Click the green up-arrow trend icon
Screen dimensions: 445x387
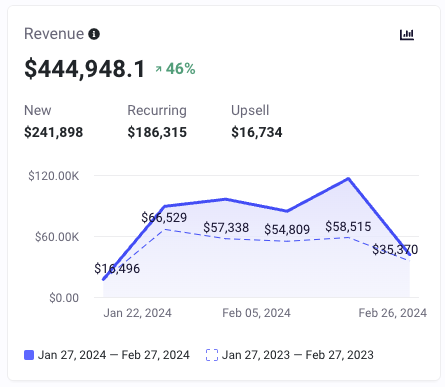click(158, 69)
